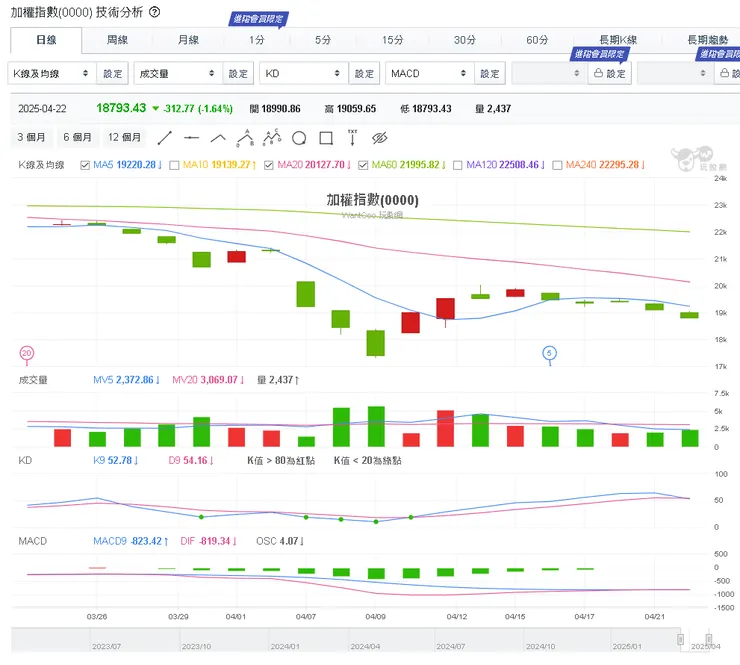Open the K線及均線 indicator dropdown
Screen dimensions: 740x665
[52, 74]
